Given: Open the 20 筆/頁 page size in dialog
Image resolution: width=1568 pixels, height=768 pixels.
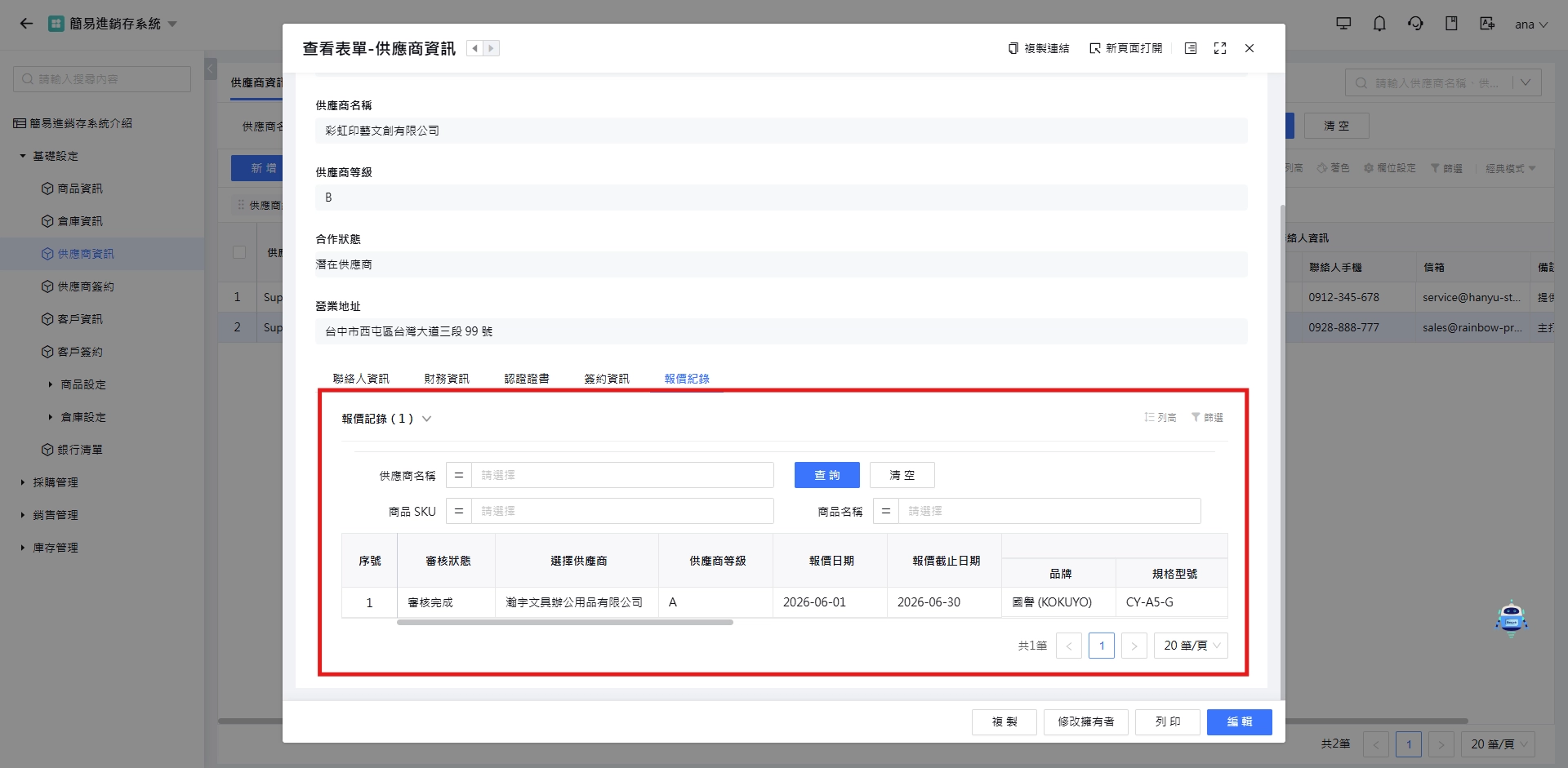Looking at the screenshot, I should click(1191, 646).
